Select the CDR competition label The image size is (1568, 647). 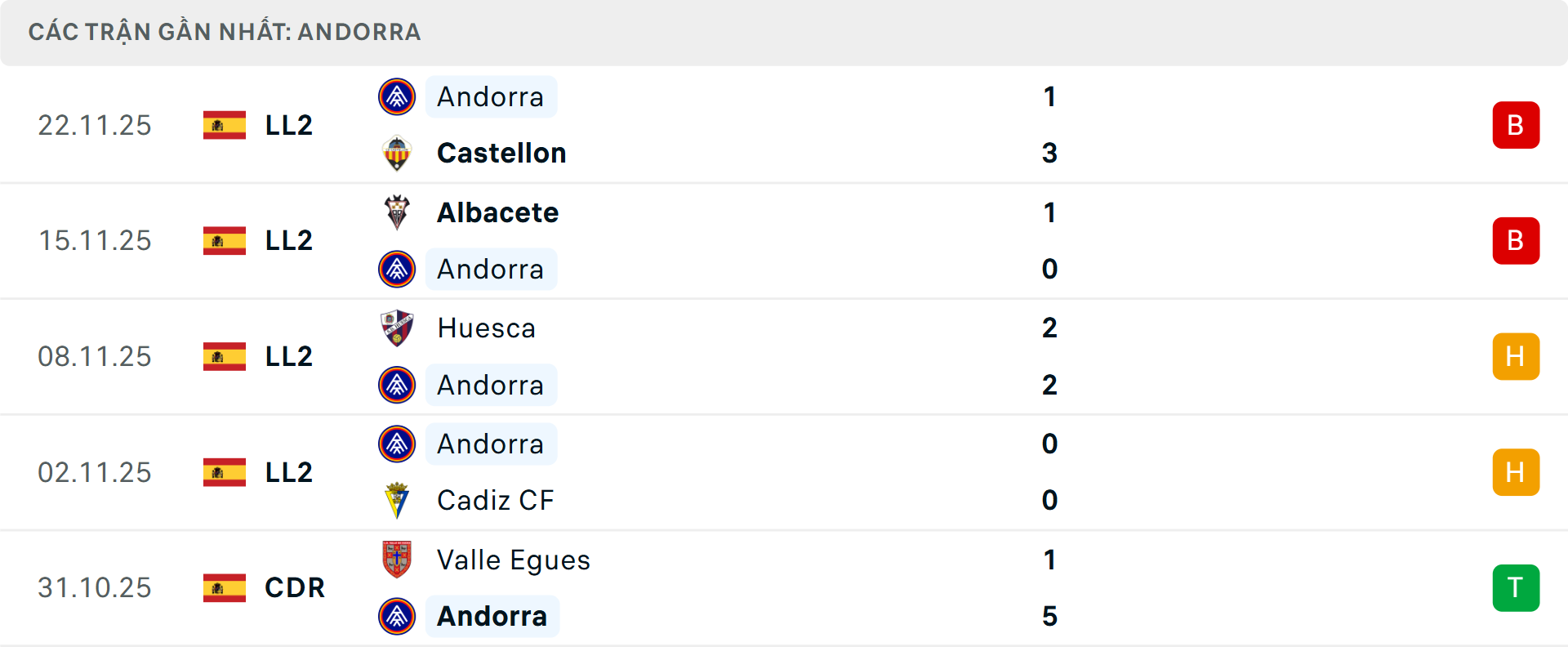tap(294, 588)
